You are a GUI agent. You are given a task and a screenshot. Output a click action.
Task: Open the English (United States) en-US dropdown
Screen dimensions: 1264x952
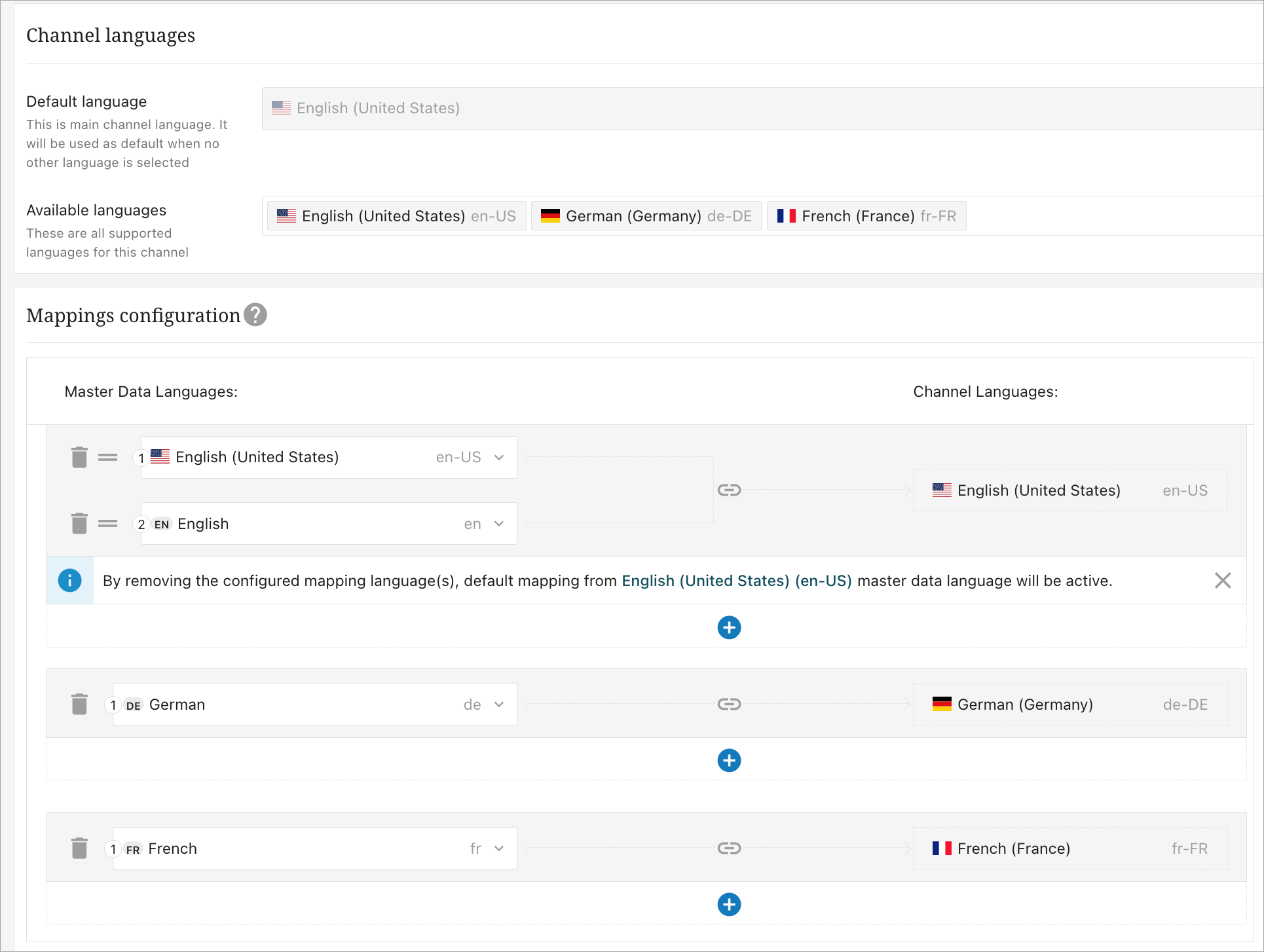499,457
